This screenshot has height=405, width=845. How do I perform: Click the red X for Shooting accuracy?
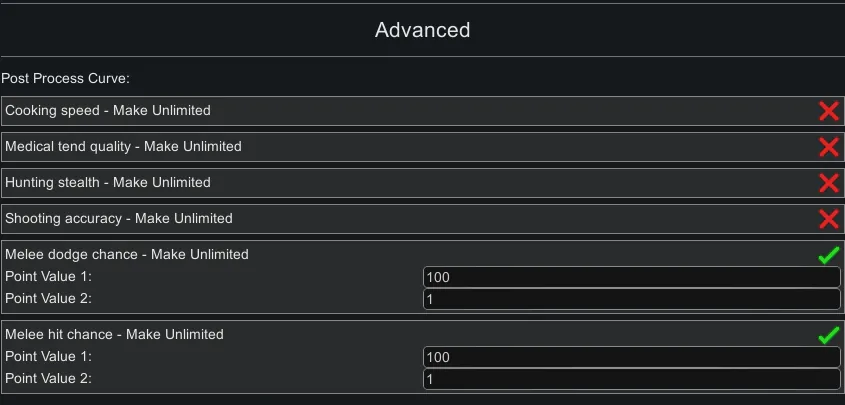828,219
